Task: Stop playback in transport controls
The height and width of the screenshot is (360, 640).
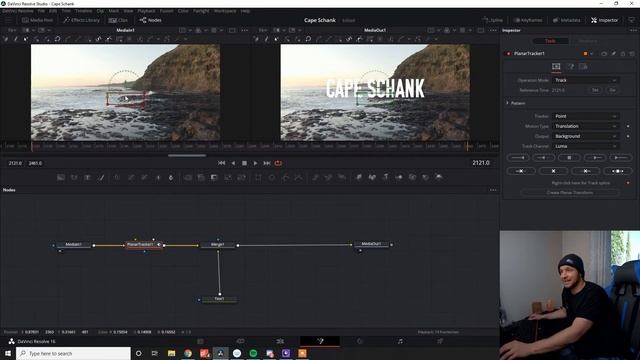Action: click(244, 163)
